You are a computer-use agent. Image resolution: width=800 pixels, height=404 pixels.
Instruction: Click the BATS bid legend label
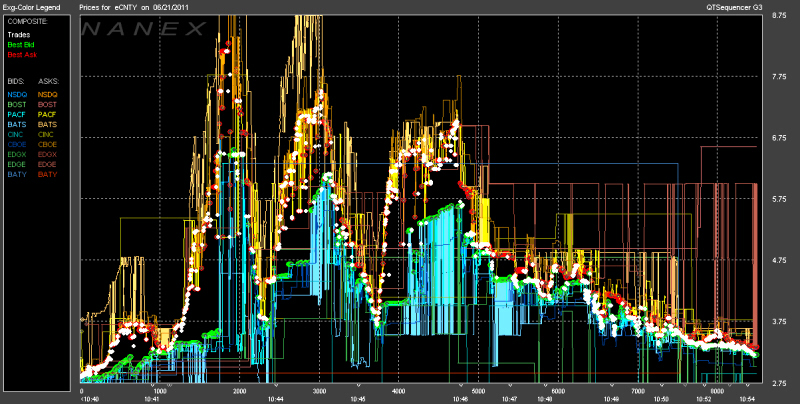[17, 124]
